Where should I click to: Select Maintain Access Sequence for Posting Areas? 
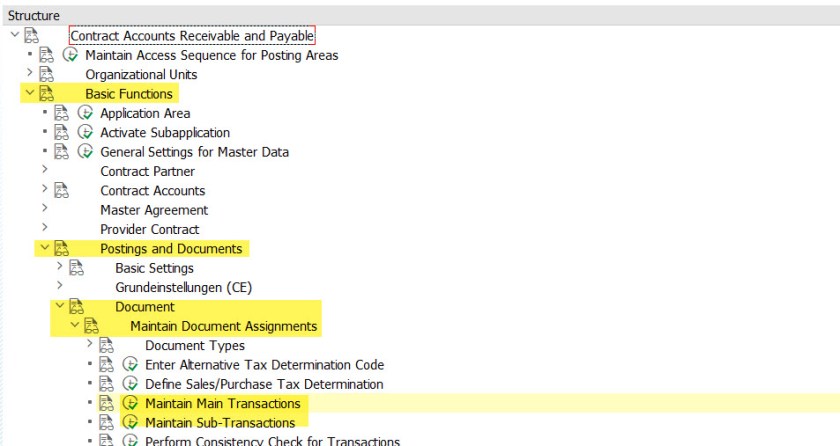(212, 55)
